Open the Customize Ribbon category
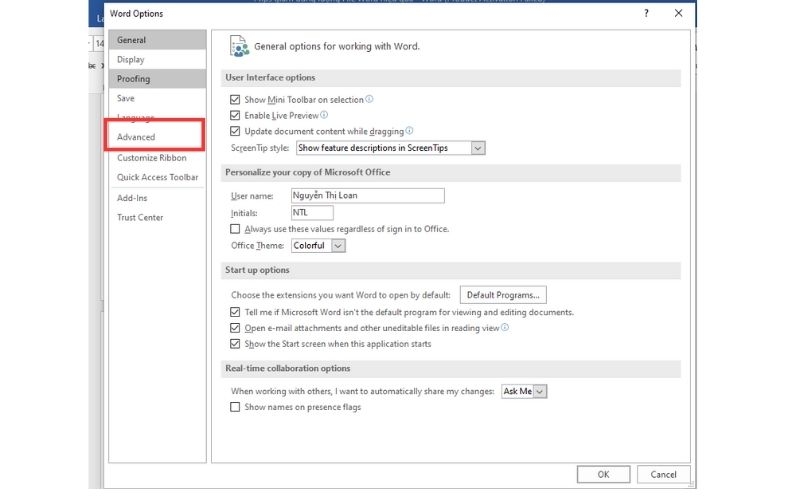This screenshot has height=500, width=800. 157,158
